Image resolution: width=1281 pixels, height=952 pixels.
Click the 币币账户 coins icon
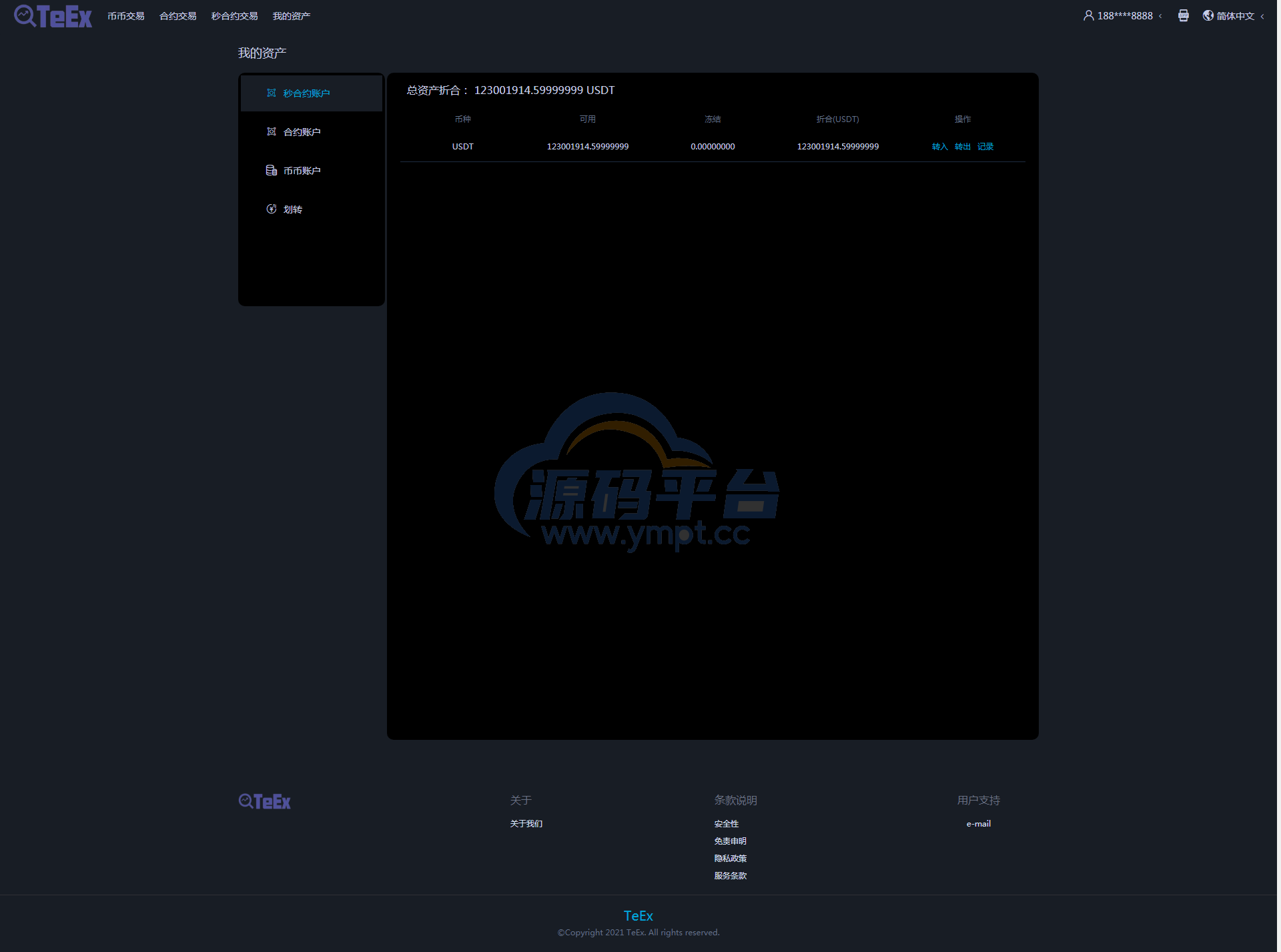[x=272, y=170]
